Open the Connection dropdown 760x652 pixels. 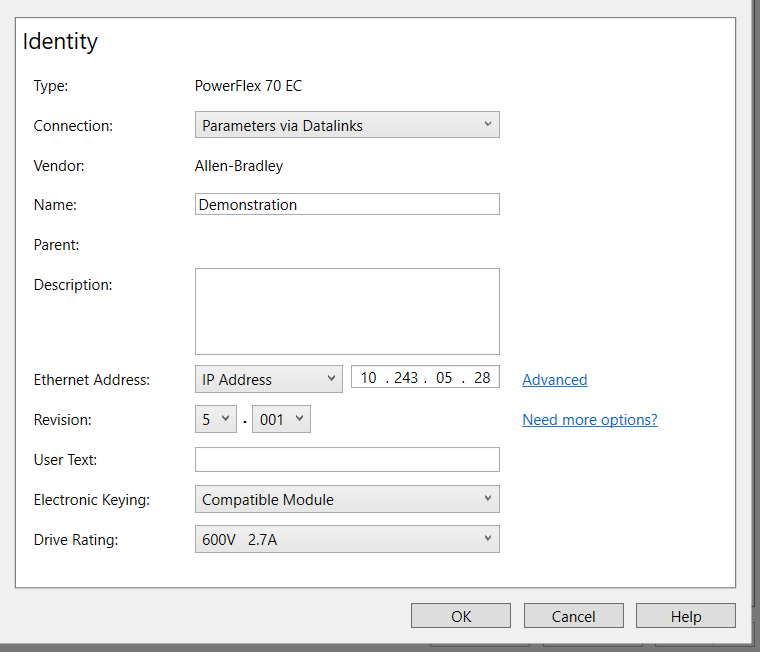coord(346,125)
